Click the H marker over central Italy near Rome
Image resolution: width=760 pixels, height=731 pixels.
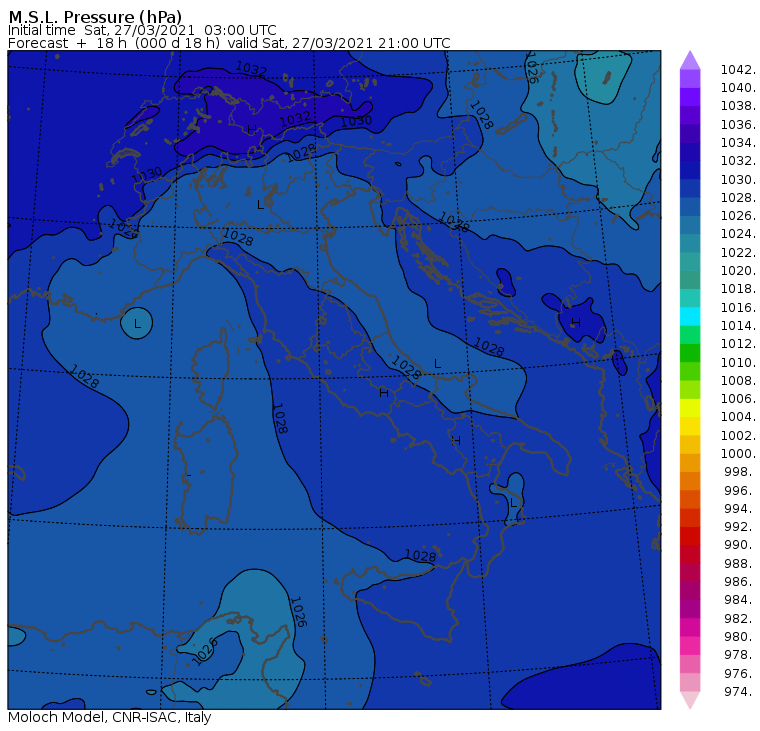tap(384, 393)
